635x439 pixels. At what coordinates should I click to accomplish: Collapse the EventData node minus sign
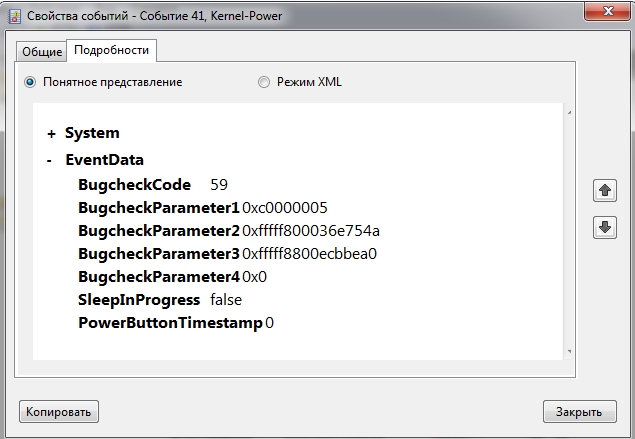[x=50, y=160]
